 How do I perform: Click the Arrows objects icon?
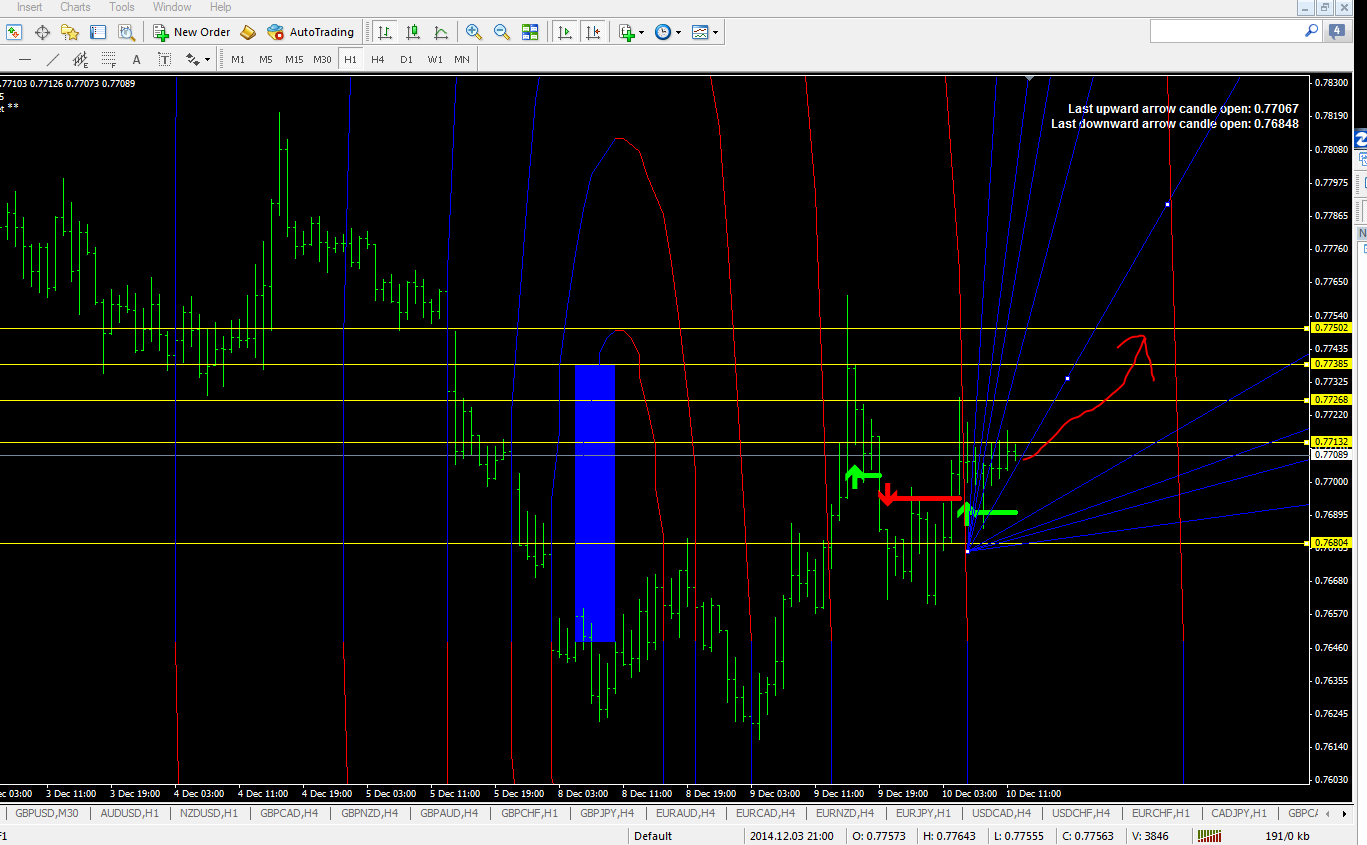(193, 59)
